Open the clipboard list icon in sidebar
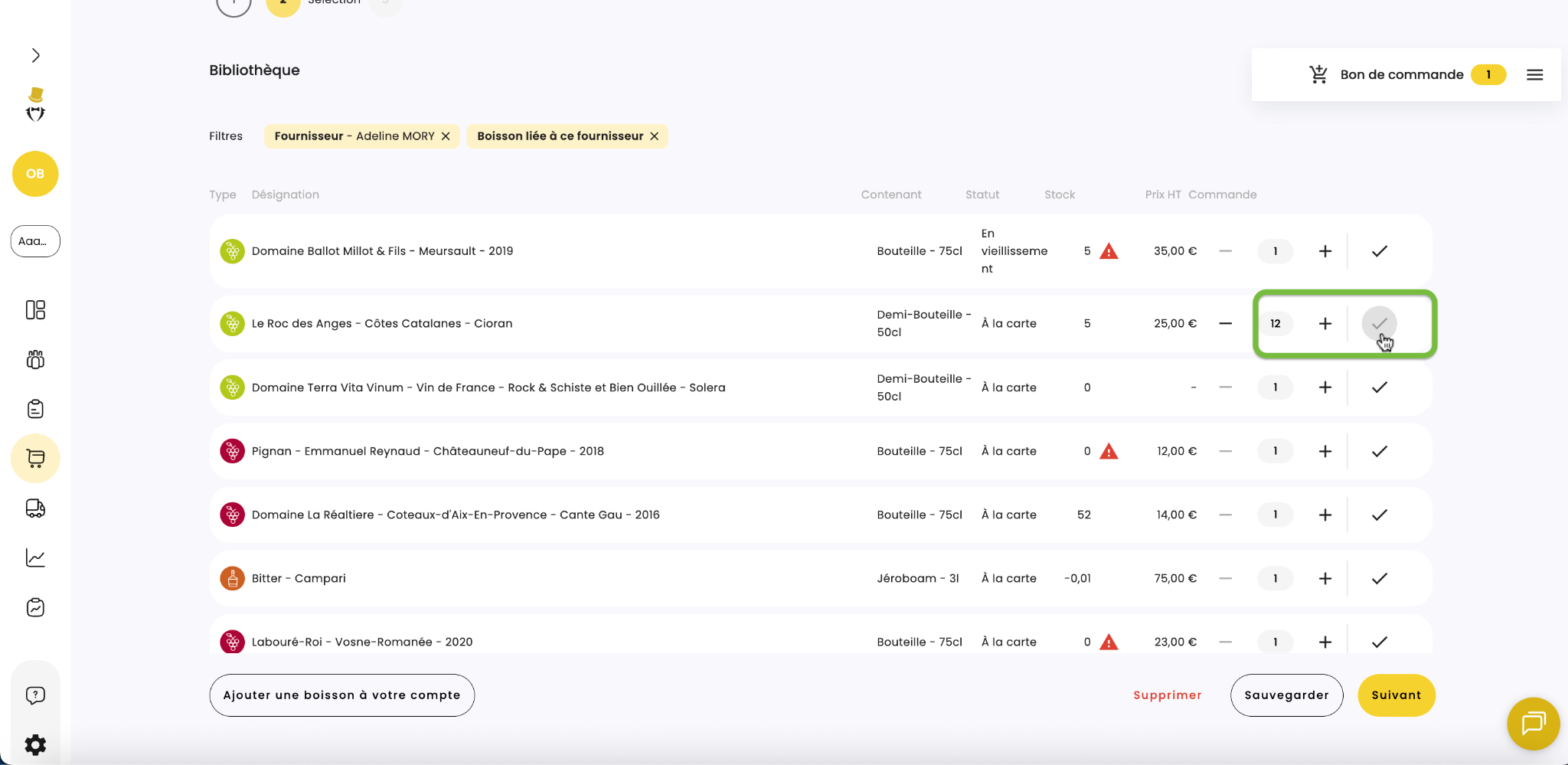 (x=35, y=409)
